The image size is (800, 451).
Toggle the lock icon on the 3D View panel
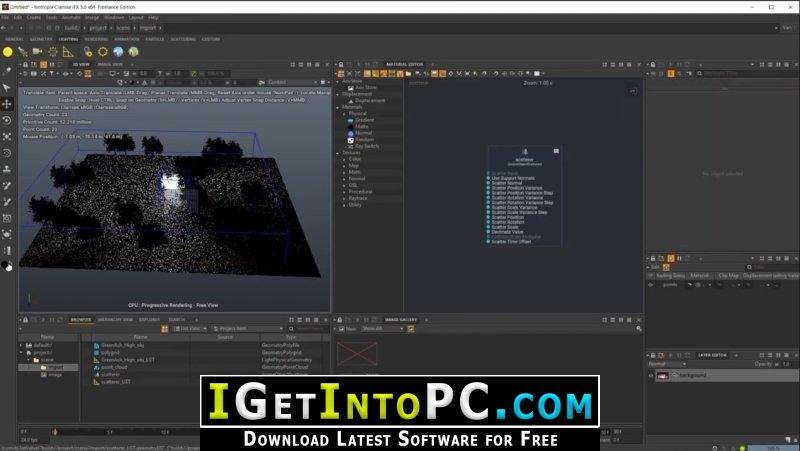tap(25, 65)
